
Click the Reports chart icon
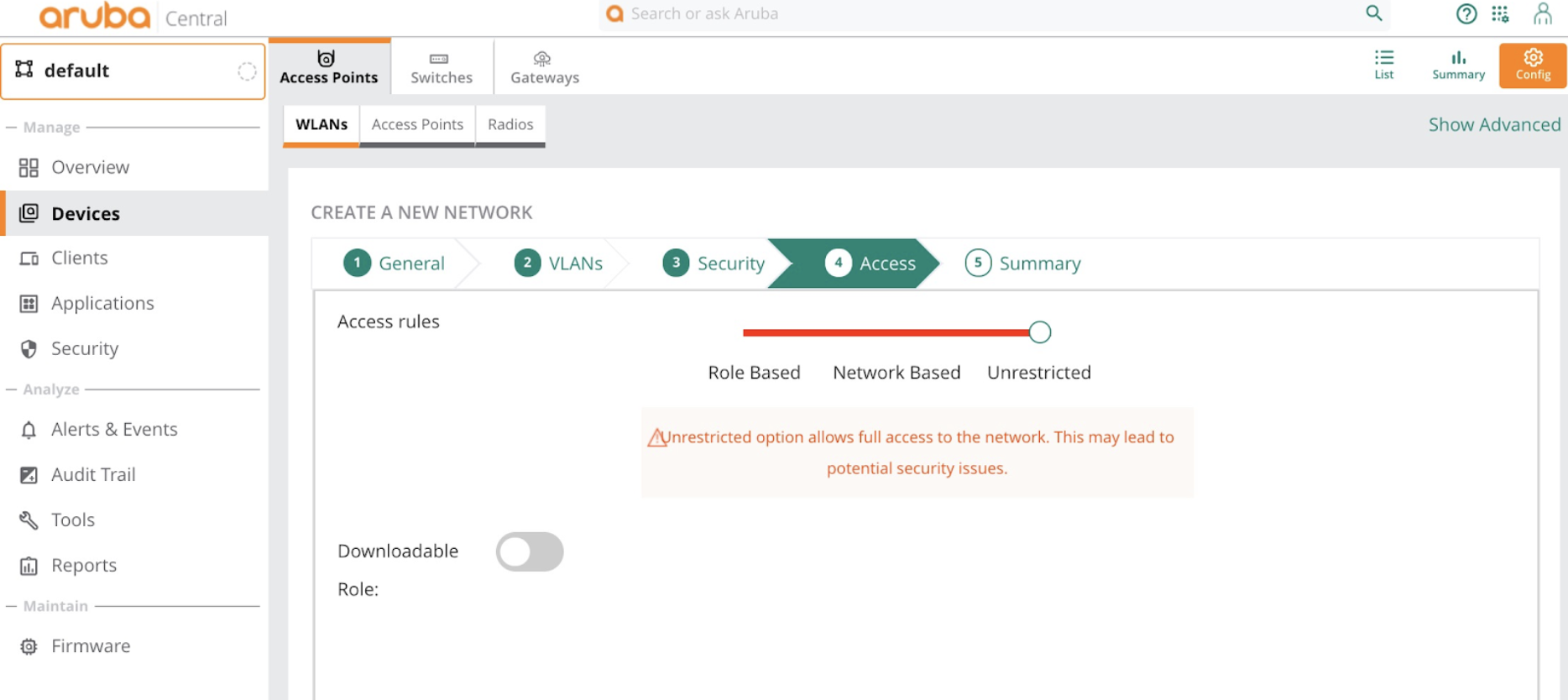[29, 566]
